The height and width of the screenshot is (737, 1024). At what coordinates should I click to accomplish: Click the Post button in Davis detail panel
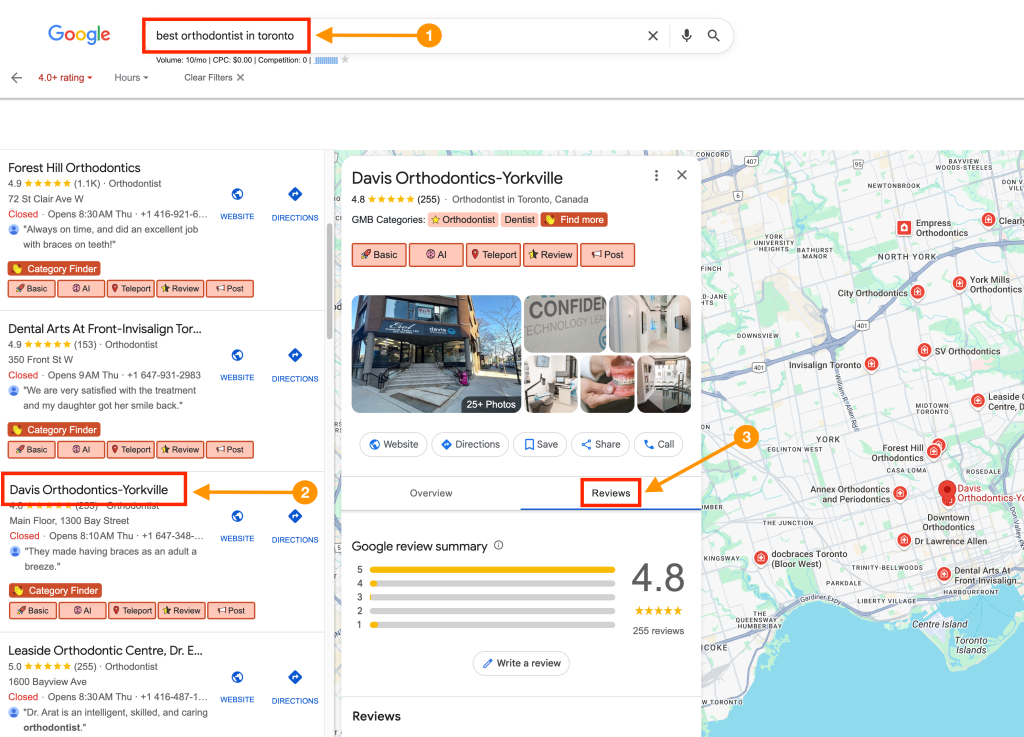click(x=607, y=255)
